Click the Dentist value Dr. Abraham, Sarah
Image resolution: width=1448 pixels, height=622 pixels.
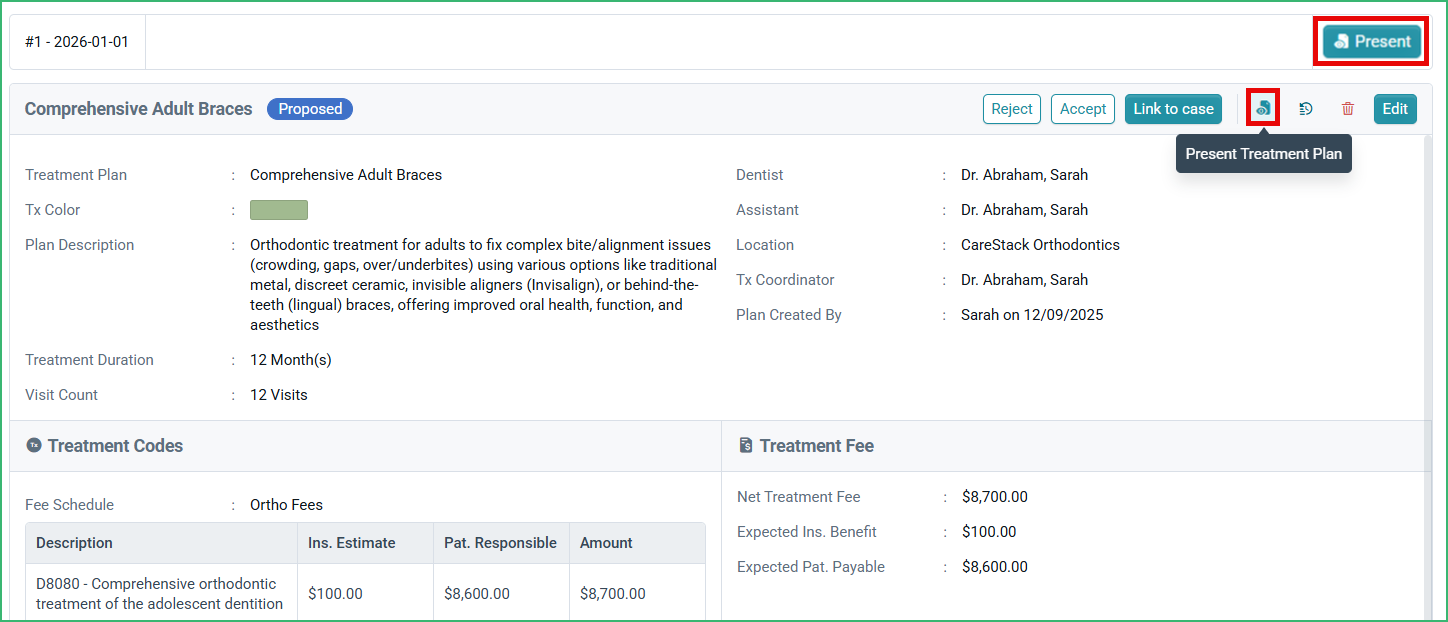pyautogui.click(x=1024, y=175)
